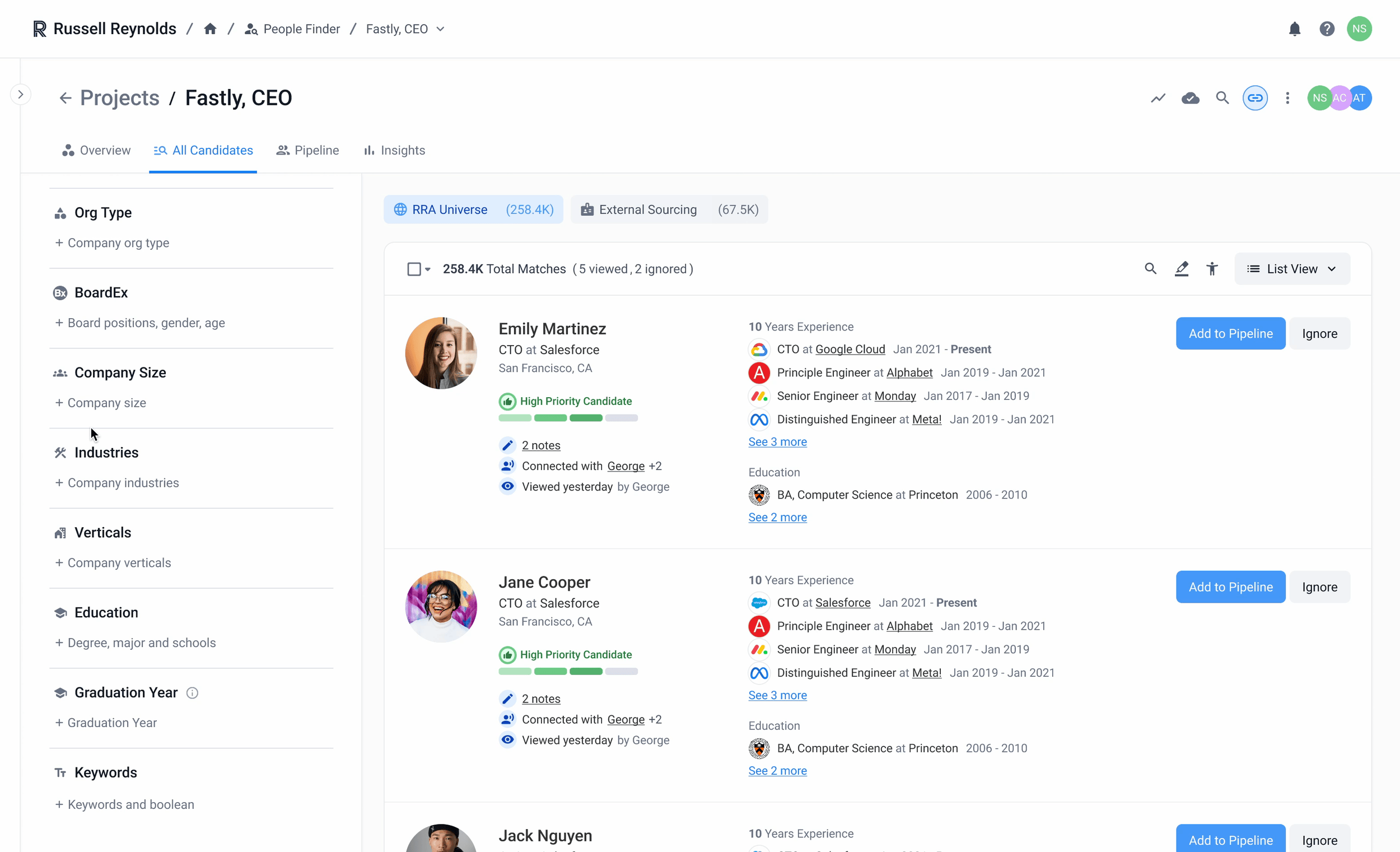Click Emily Martinez's connection people icon
The height and width of the screenshot is (852, 1400).
[x=507, y=465]
